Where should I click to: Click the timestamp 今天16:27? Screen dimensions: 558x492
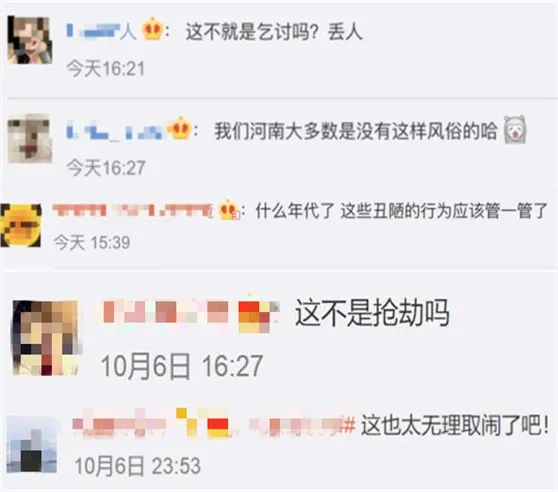106,168
